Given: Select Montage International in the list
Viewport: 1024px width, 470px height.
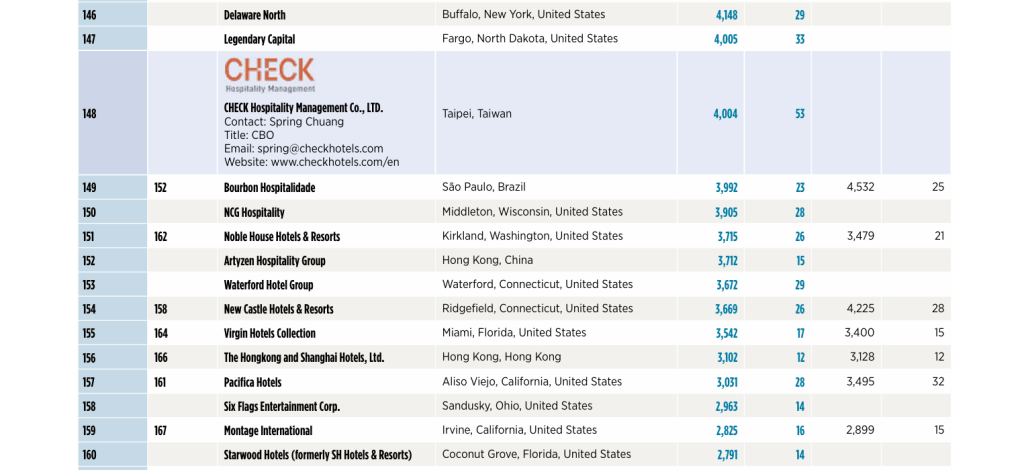Looking at the screenshot, I should 268,430.
